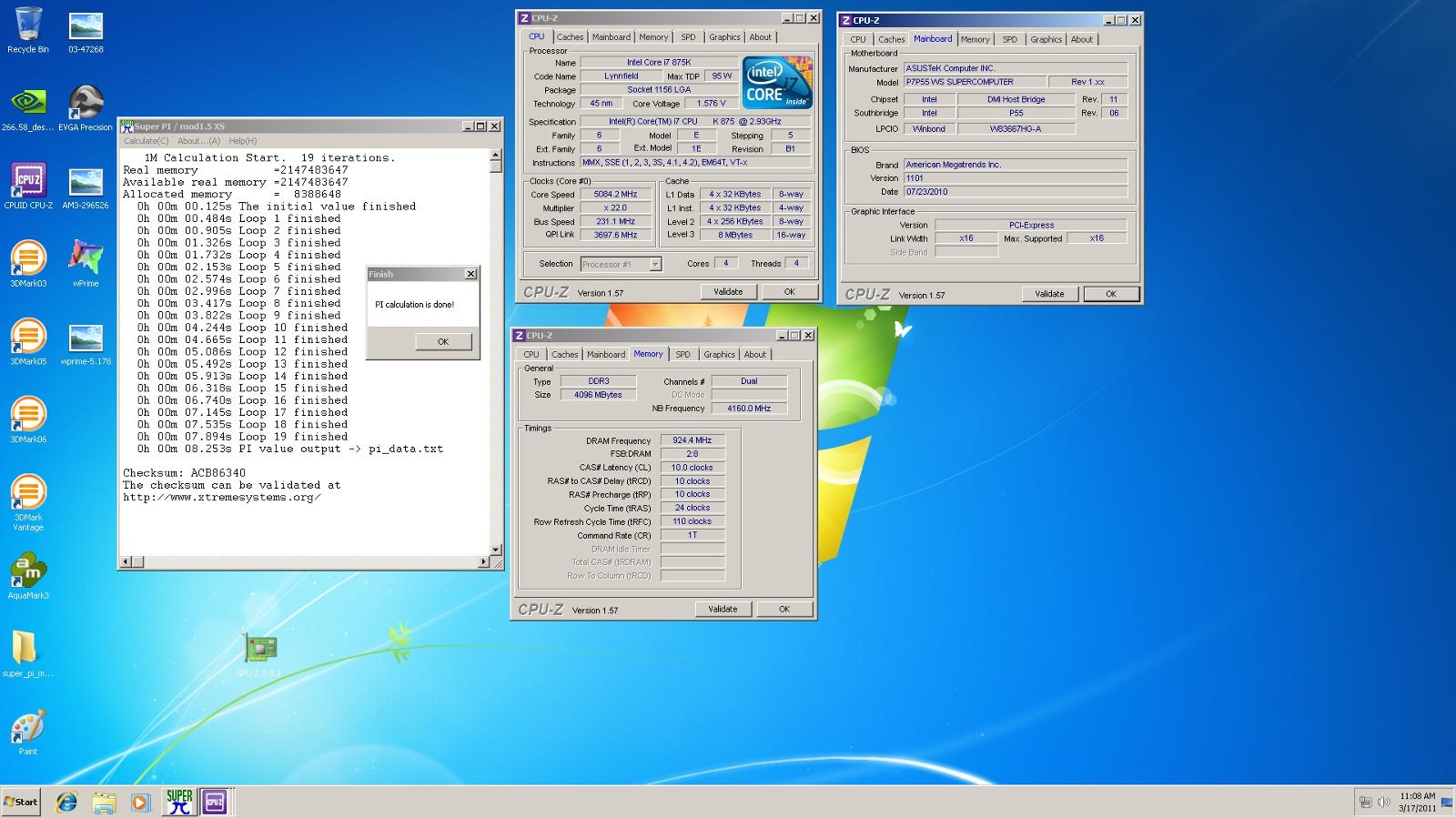Click the BIOS Date 07/23/2010 field

pyautogui.click(x=1015, y=192)
